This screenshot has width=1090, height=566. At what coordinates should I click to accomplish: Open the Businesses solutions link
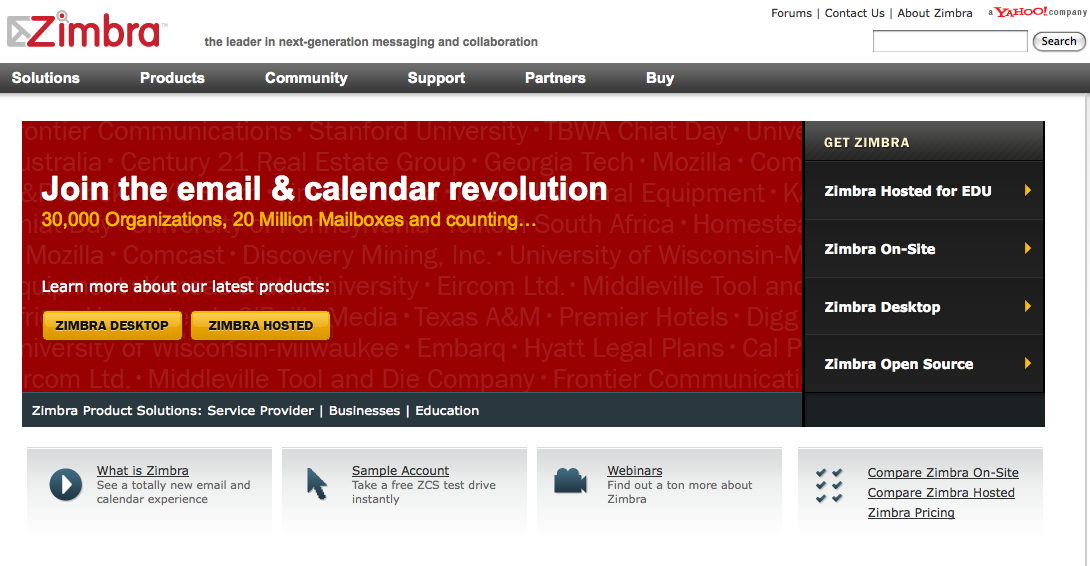coord(364,410)
